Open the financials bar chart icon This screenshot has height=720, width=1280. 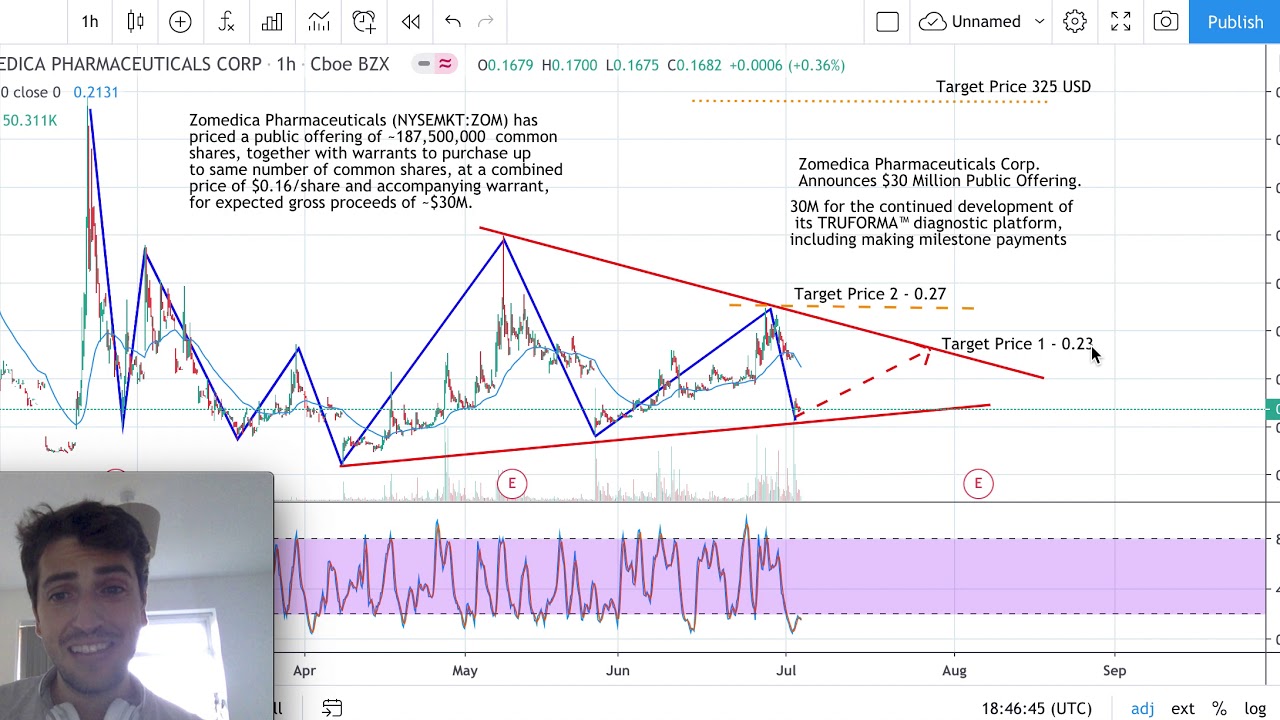(272, 21)
